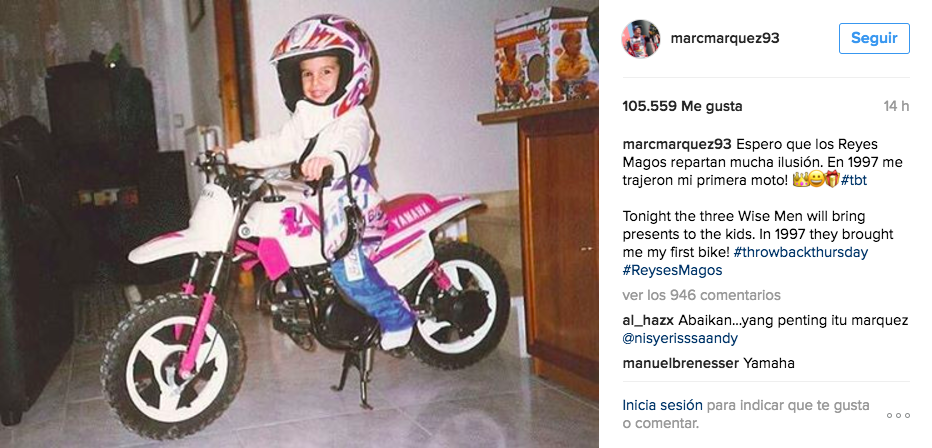This screenshot has width=932, height=448.
Task: Click the gift emoji in the caption
Action: (x=830, y=180)
